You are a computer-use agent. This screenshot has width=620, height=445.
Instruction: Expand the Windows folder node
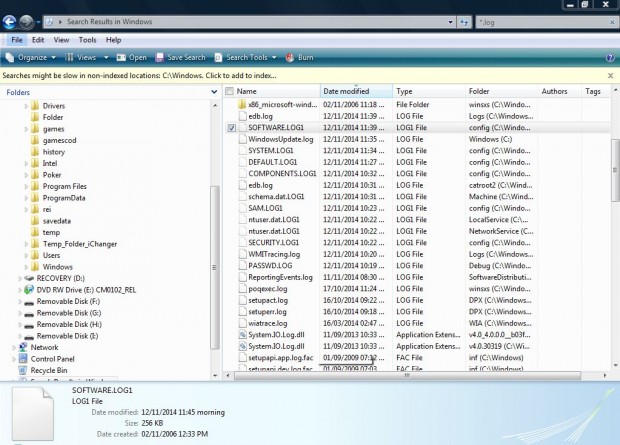tap(26, 267)
